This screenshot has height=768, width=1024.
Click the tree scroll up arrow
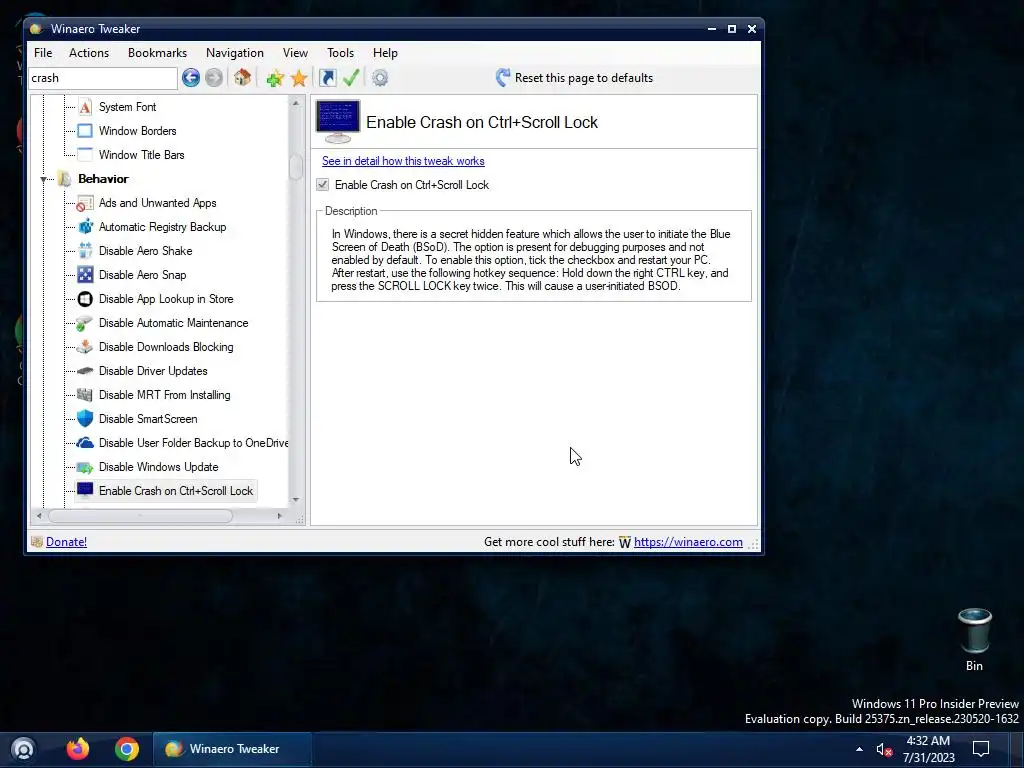click(296, 103)
